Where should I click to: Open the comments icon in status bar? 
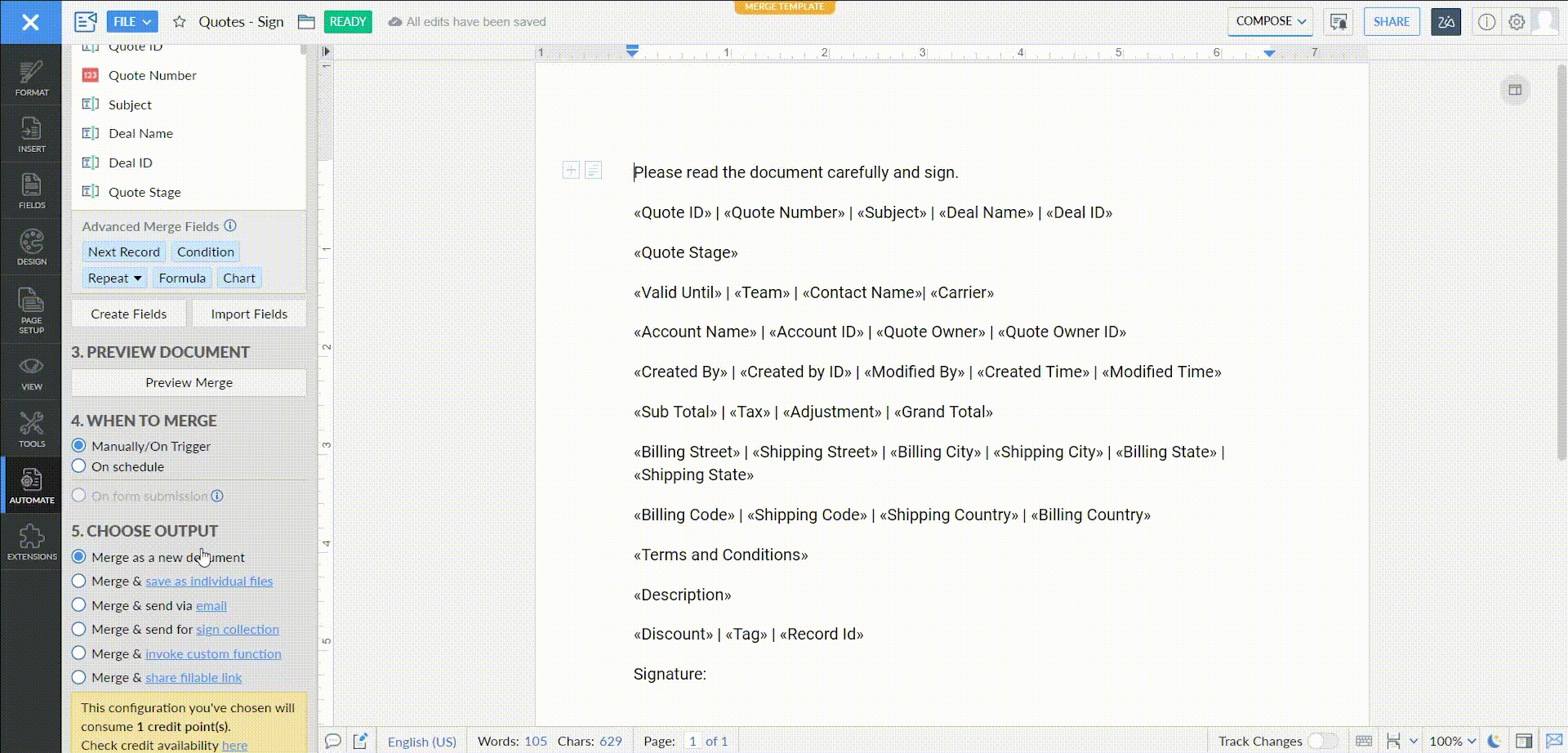click(332, 741)
